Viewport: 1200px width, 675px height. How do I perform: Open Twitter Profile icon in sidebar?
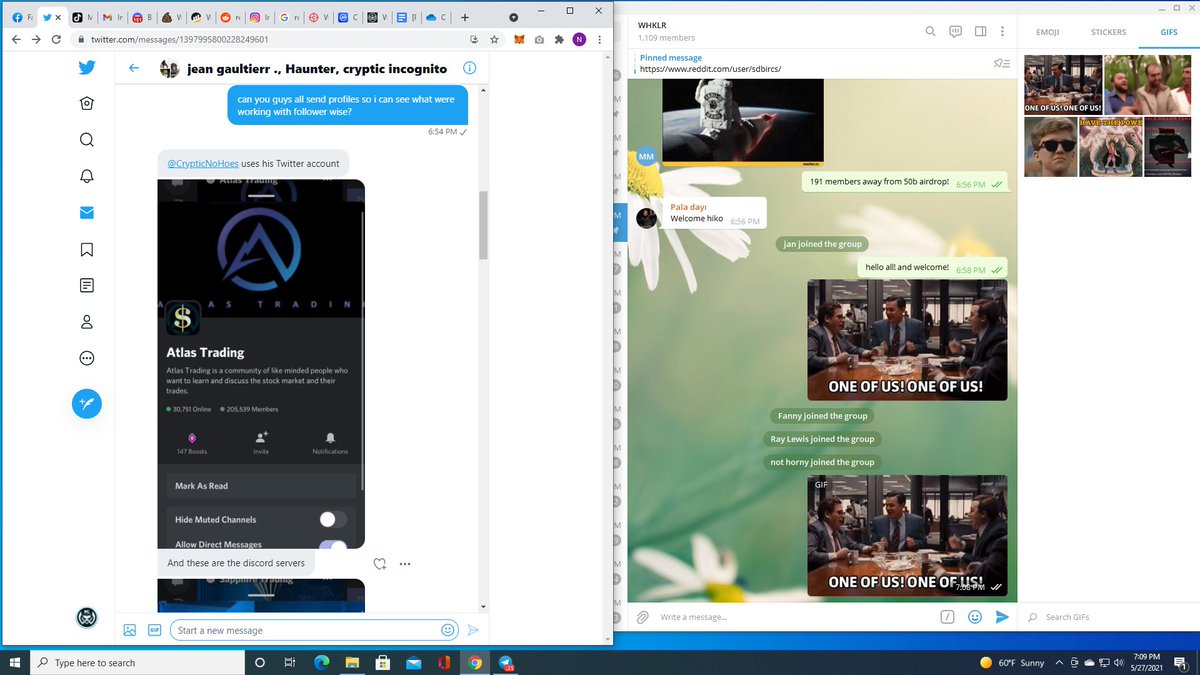(x=87, y=322)
